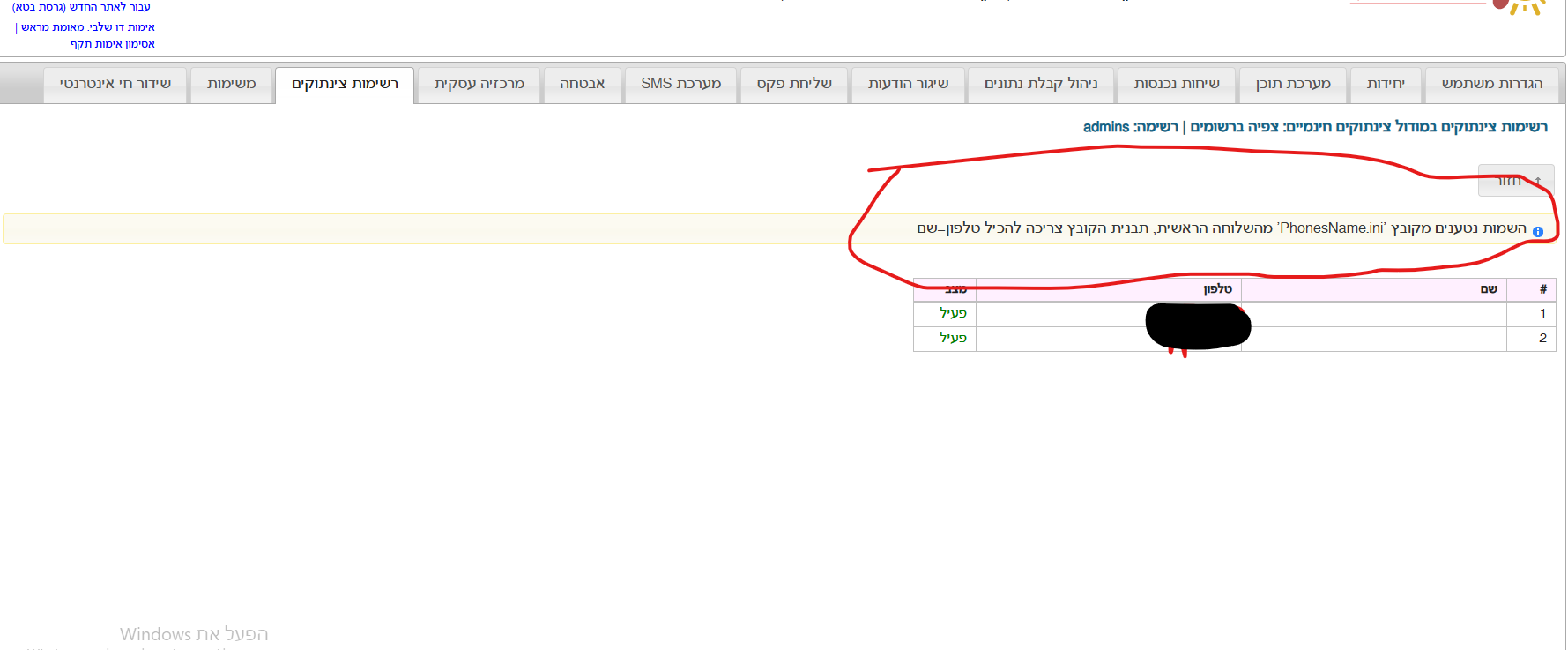Open the שליחת פקס tab
This screenshot has height=650, width=1568.
tap(793, 84)
